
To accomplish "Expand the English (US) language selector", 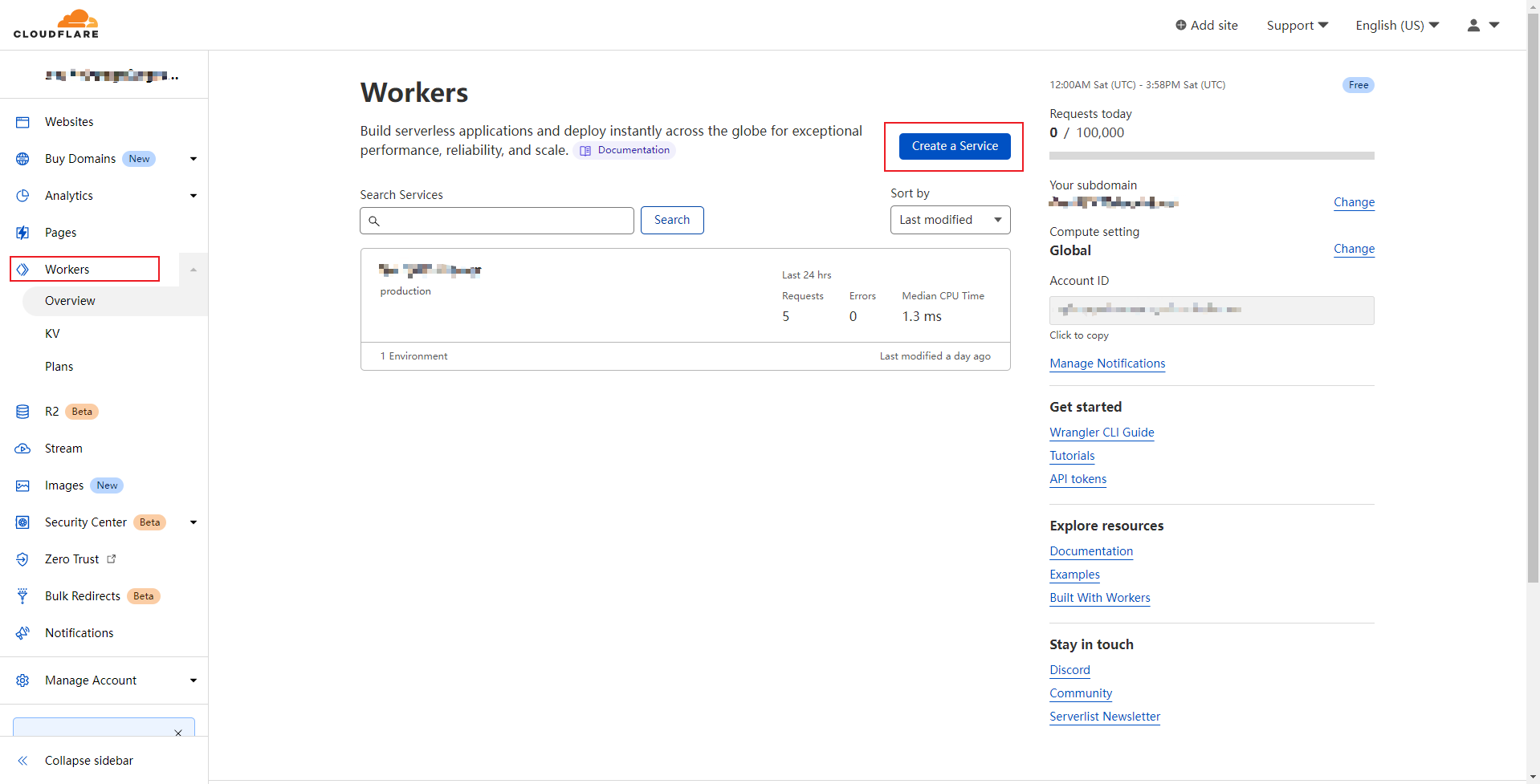I will 1396,26.
